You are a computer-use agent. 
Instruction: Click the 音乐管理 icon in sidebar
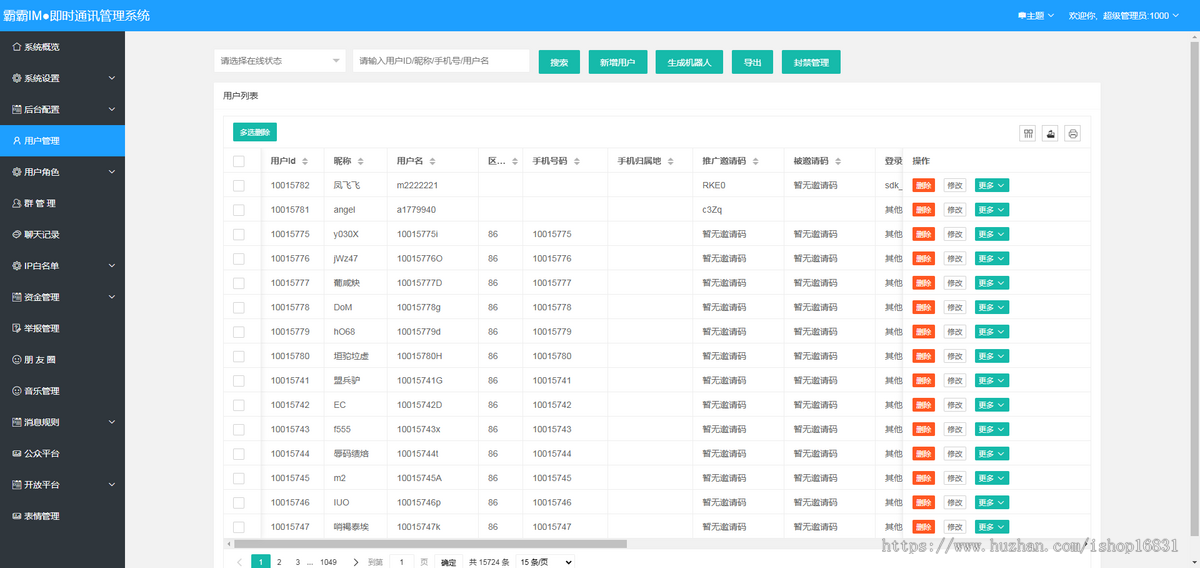click(16, 391)
